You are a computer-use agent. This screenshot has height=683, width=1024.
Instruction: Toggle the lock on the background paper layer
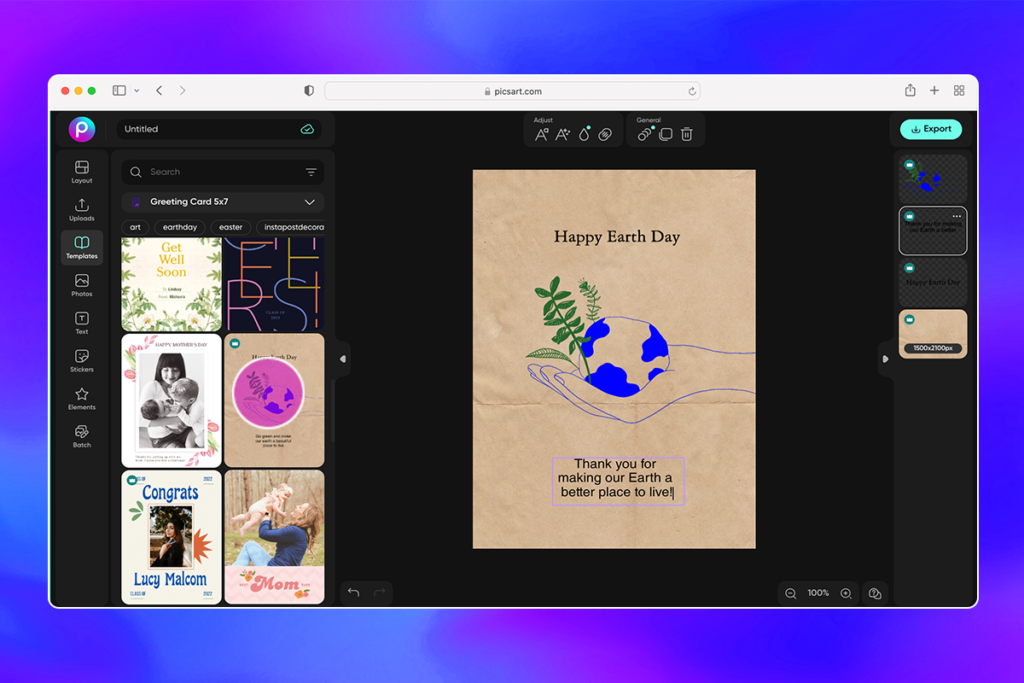tap(908, 318)
